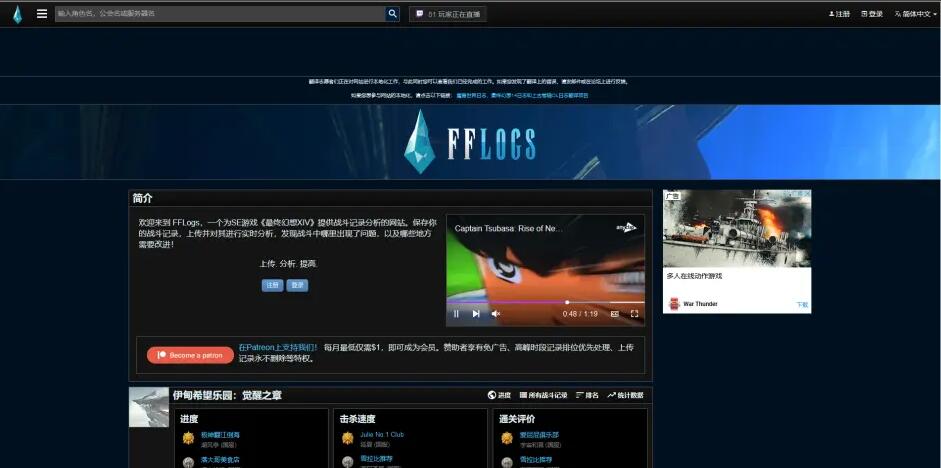Enter fullscreen mode on the video
Image resolution: width=941 pixels, height=468 pixels.
coord(634,314)
